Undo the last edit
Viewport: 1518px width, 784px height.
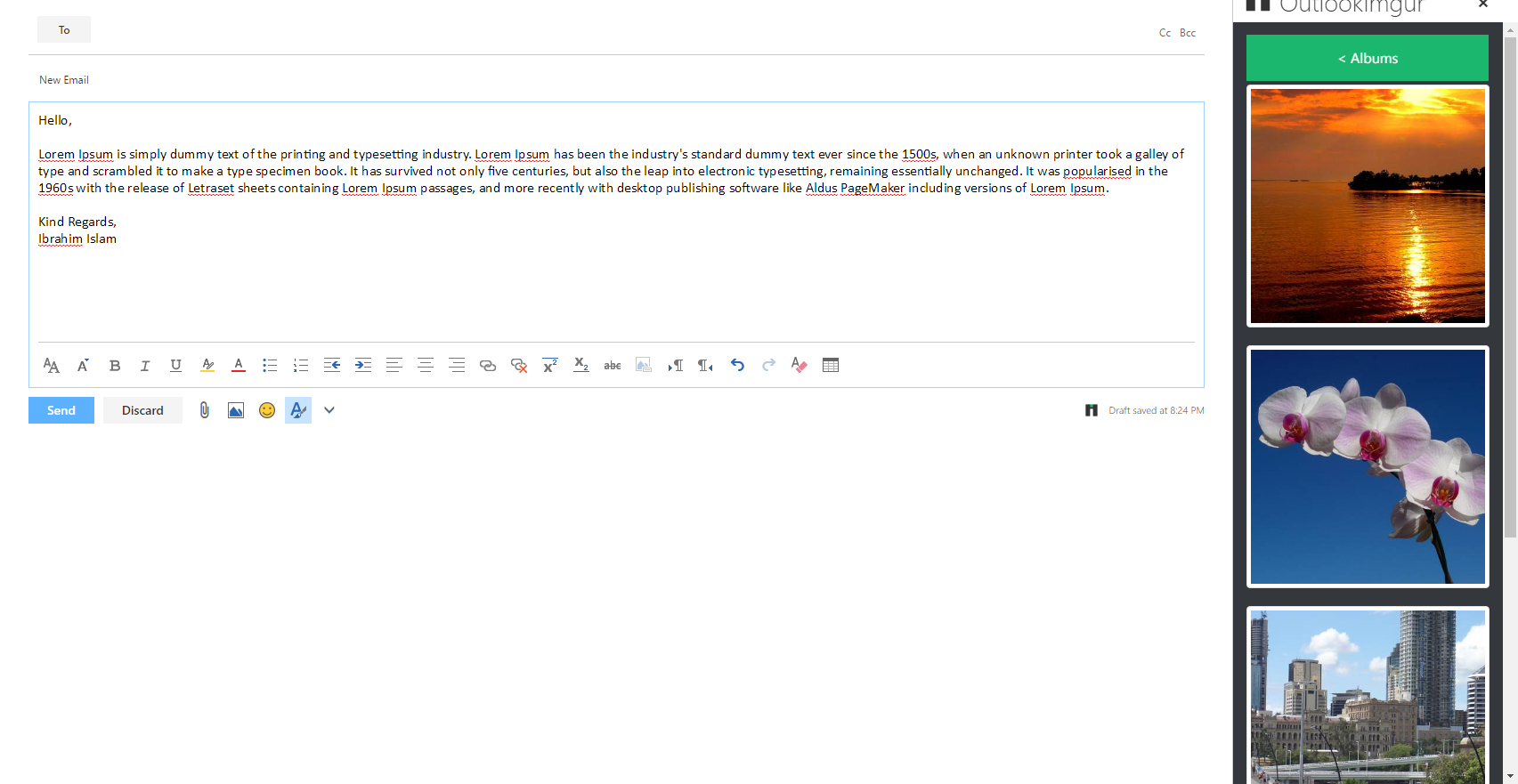(737, 365)
